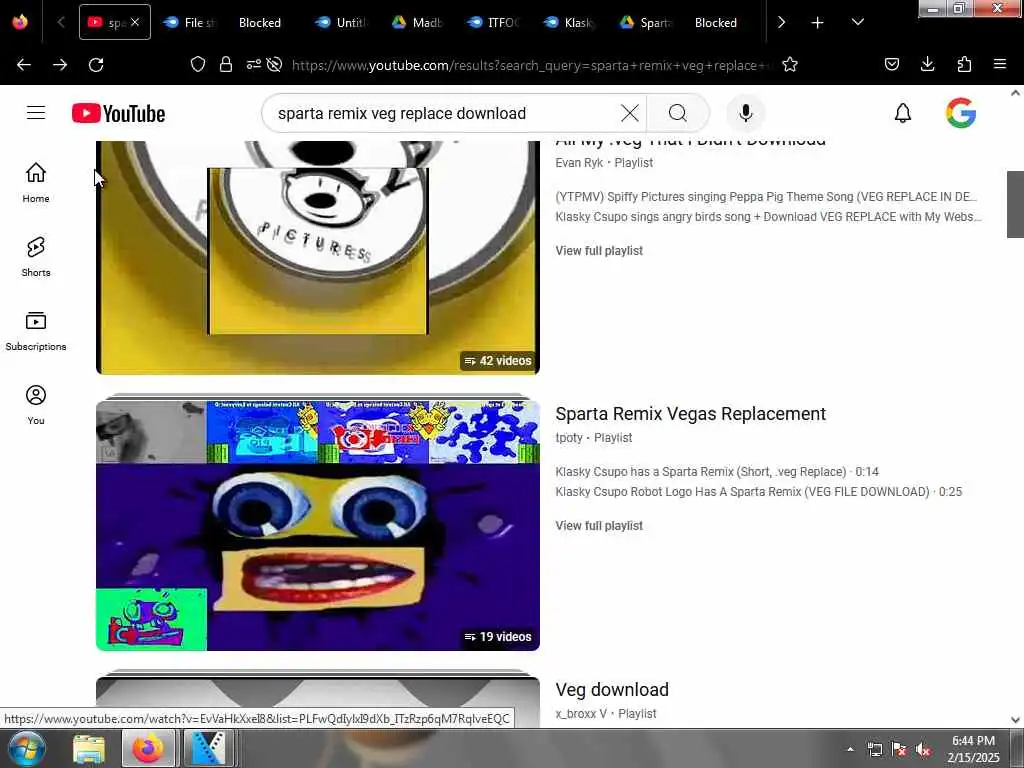The image size is (1024, 768).
Task: Show hidden system tray icons
Action: [850, 749]
